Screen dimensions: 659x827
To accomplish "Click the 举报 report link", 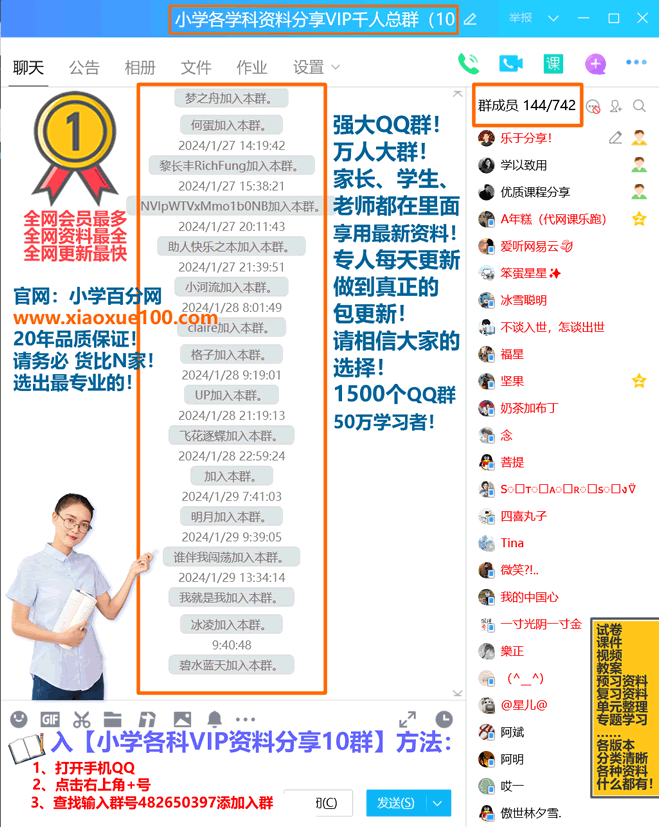I will point(520,18).
